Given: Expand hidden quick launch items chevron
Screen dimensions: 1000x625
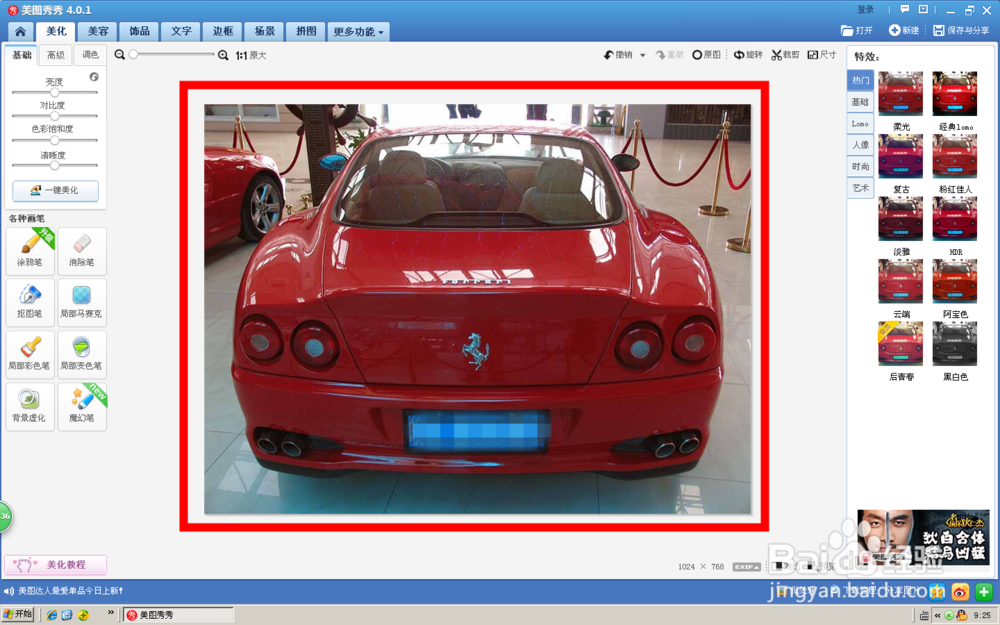Looking at the screenshot, I should (110, 613).
